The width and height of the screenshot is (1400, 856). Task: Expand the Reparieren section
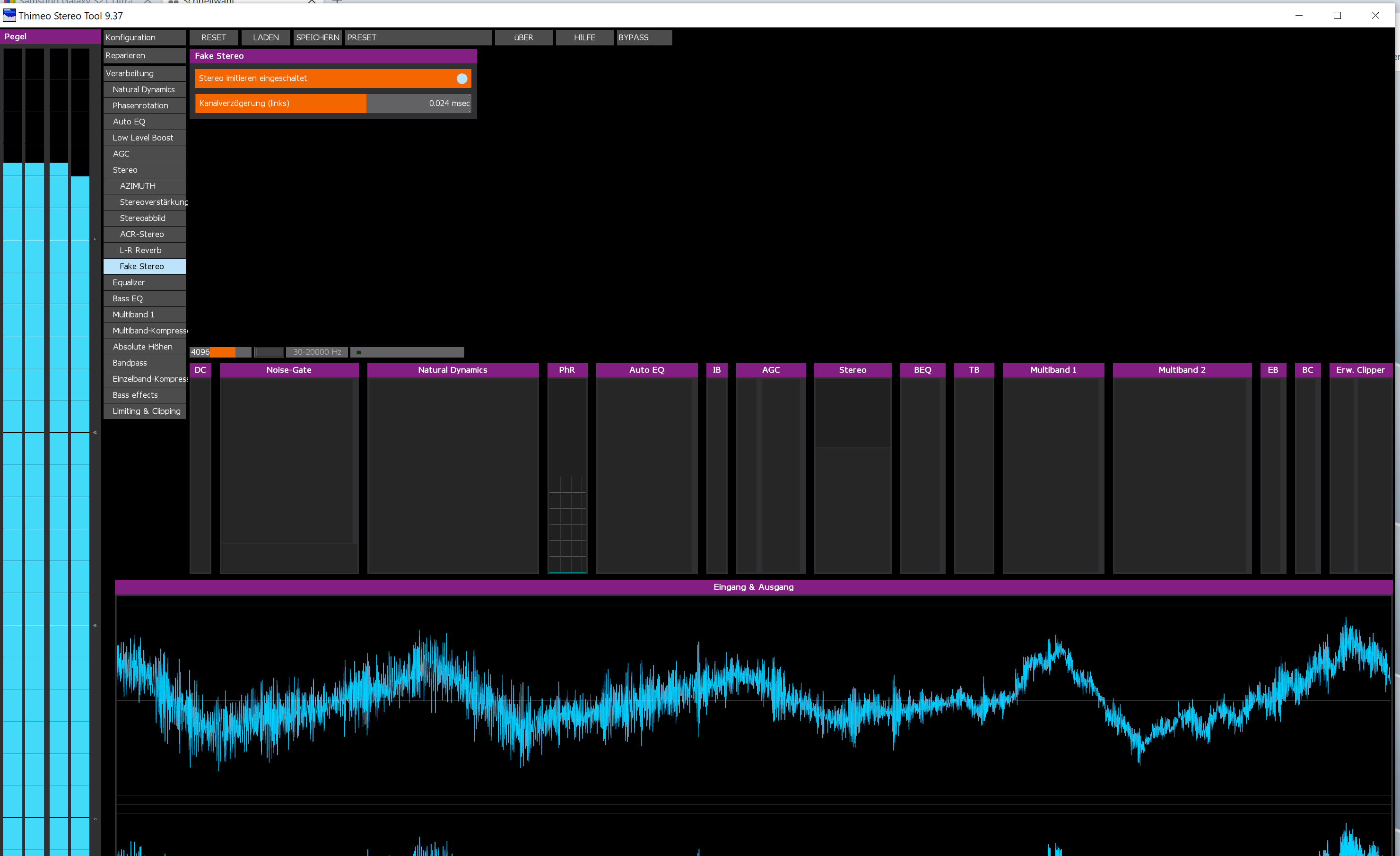pos(144,56)
